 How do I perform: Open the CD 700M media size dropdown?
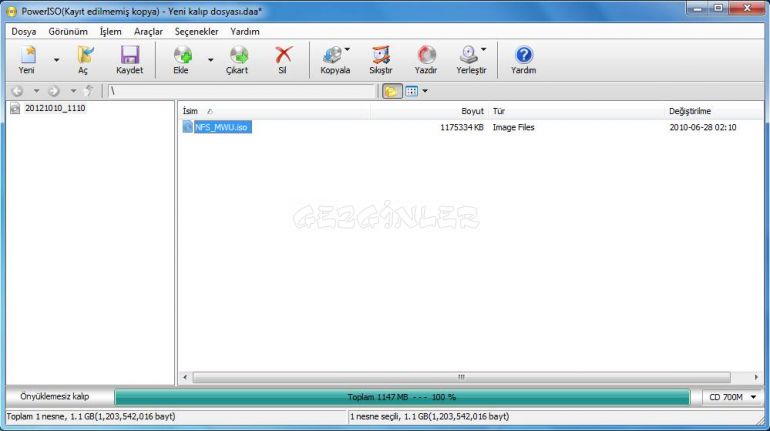[x=730, y=397]
